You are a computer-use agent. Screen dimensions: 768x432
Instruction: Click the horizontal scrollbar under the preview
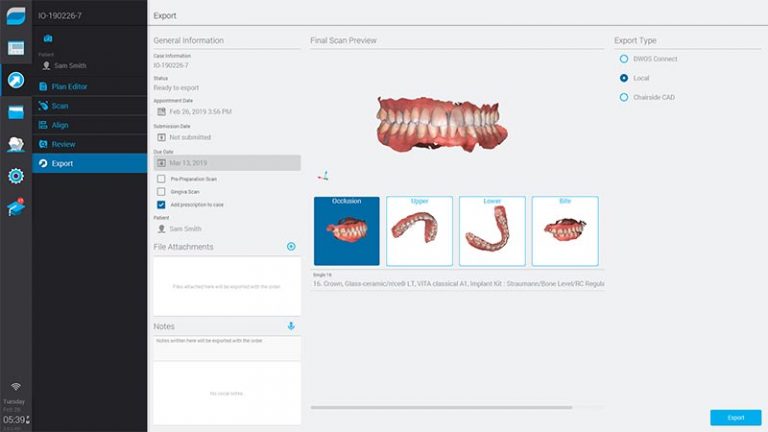(x=441, y=407)
